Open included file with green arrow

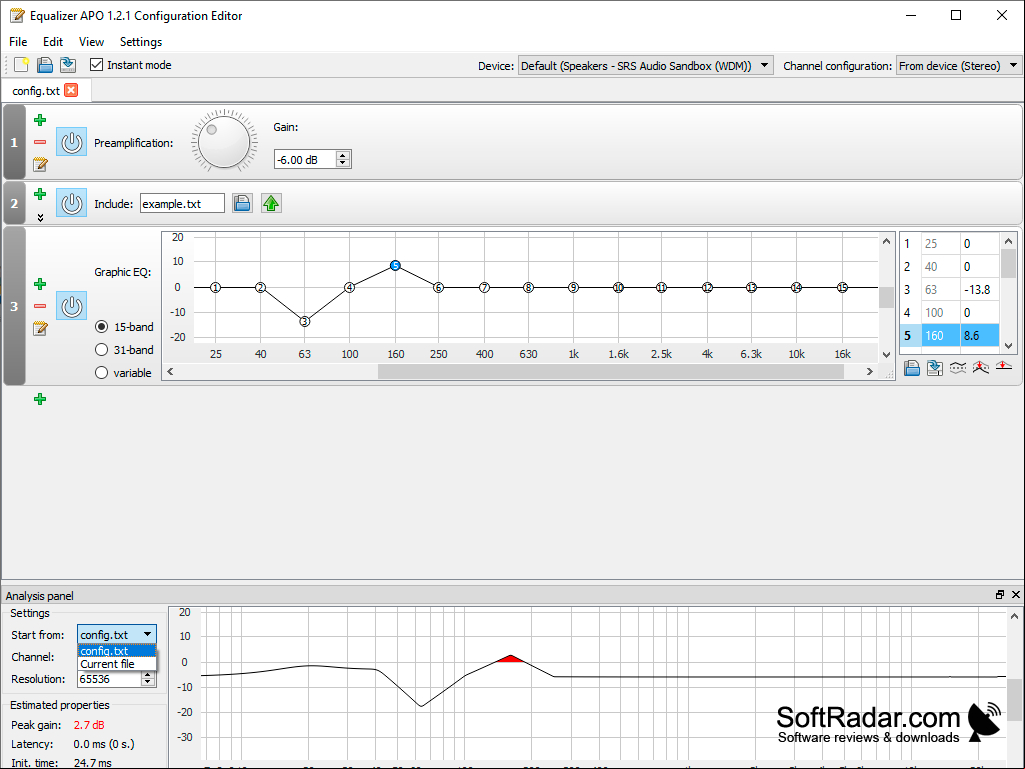[271, 203]
